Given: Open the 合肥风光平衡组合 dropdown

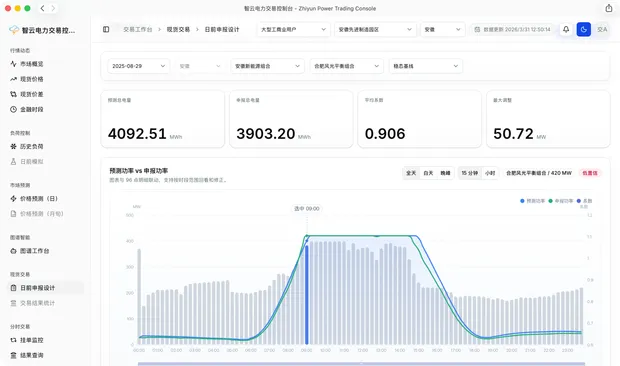Looking at the screenshot, I should click(x=347, y=66).
